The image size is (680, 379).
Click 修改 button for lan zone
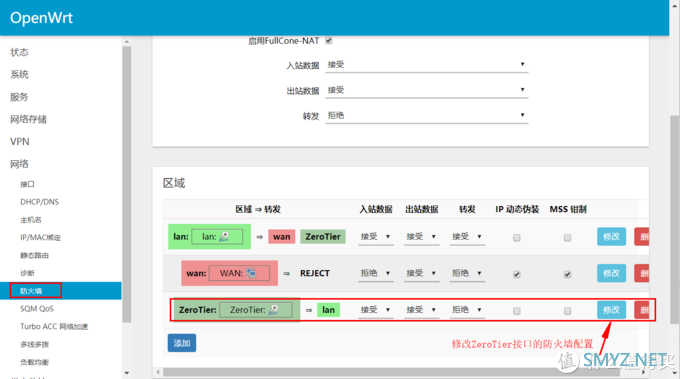tap(611, 237)
